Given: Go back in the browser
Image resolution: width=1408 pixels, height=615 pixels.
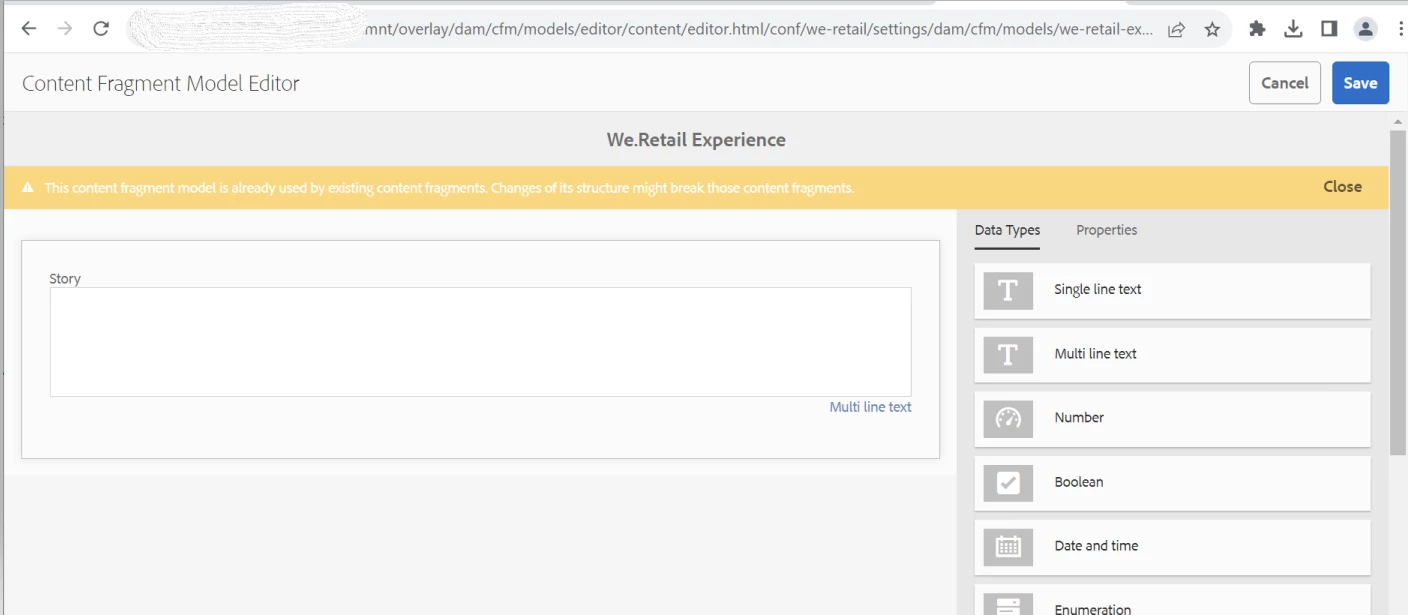Looking at the screenshot, I should pyautogui.click(x=29, y=29).
